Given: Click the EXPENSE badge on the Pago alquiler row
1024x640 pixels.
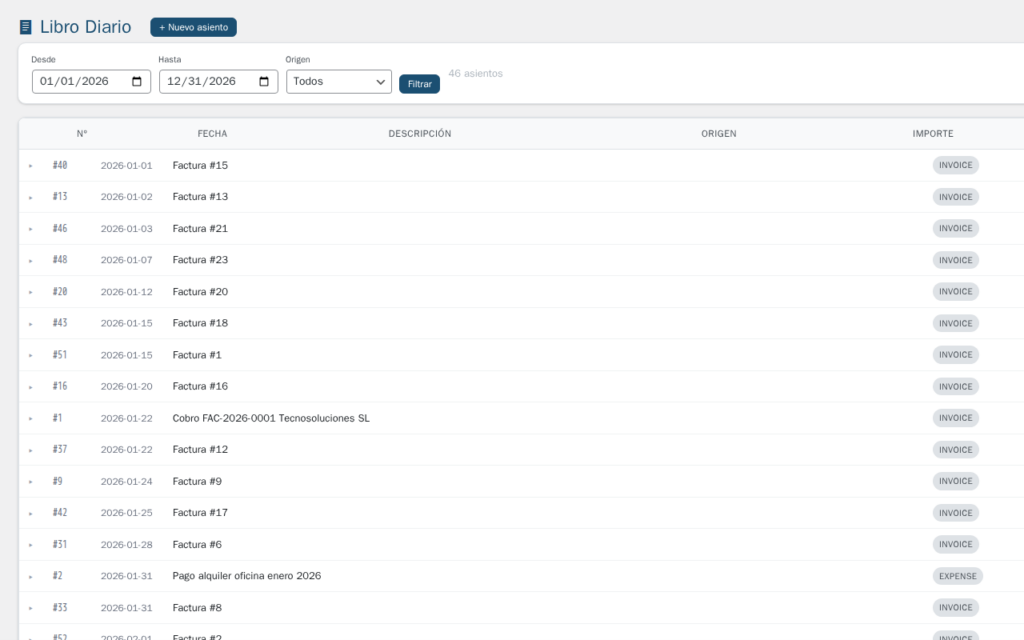Looking at the screenshot, I should pyautogui.click(x=957, y=576).
